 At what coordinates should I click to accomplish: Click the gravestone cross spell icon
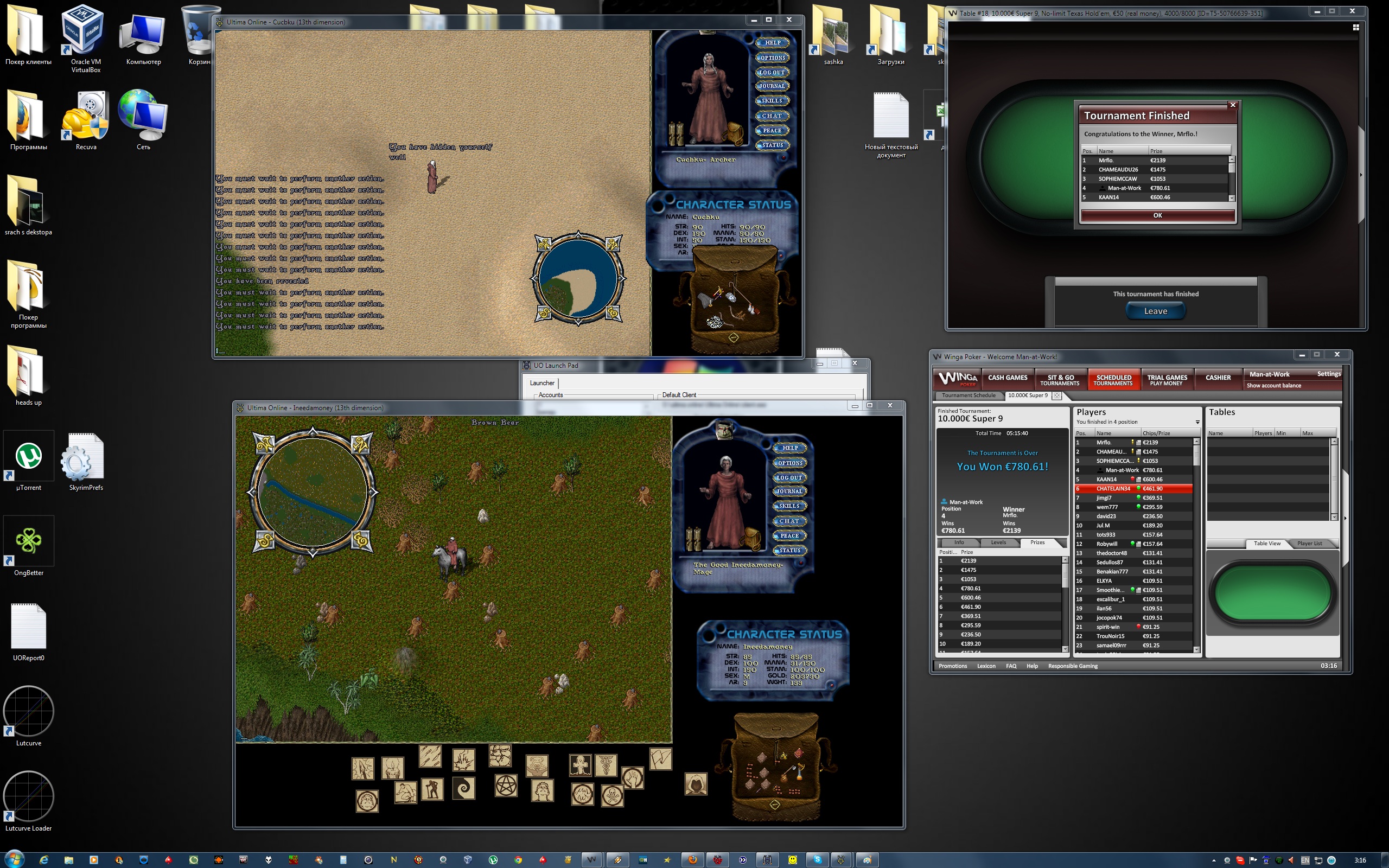coord(580,766)
